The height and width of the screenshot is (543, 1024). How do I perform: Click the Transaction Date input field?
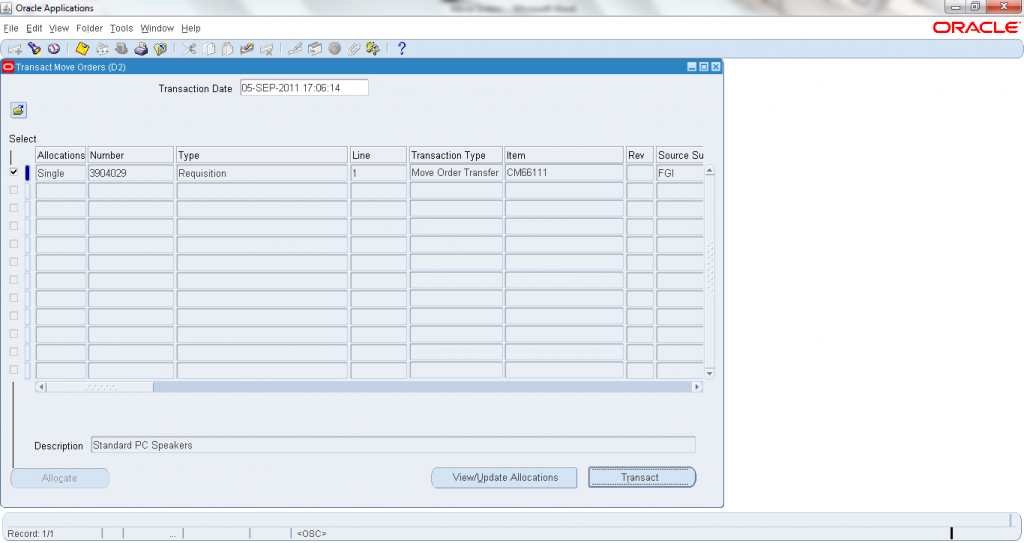304,88
